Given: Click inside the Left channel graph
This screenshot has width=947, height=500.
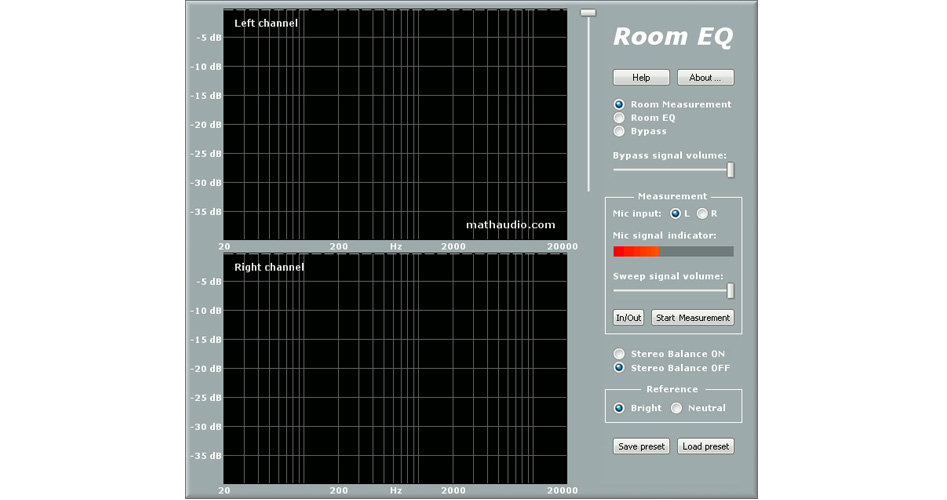Looking at the screenshot, I should (x=395, y=124).
